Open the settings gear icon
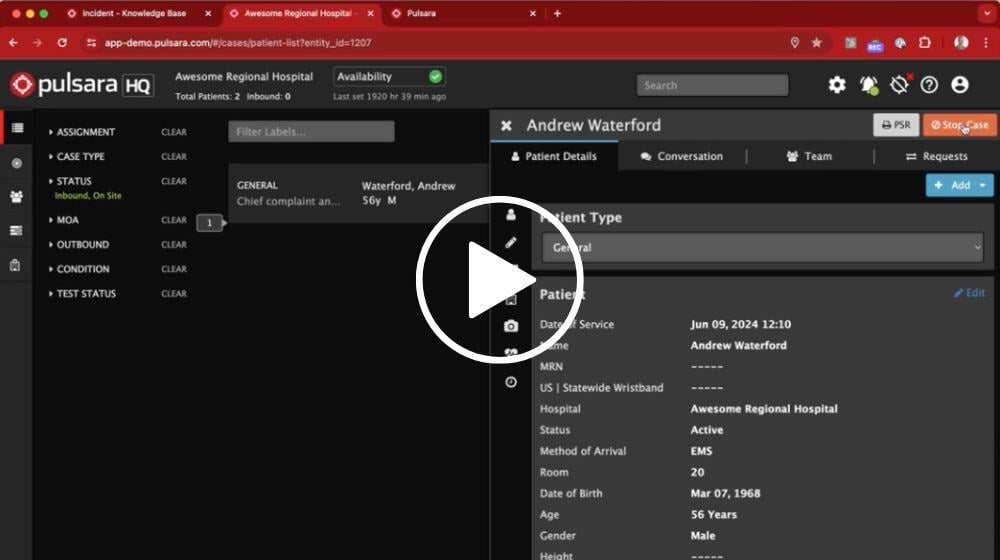 point(837,84)
